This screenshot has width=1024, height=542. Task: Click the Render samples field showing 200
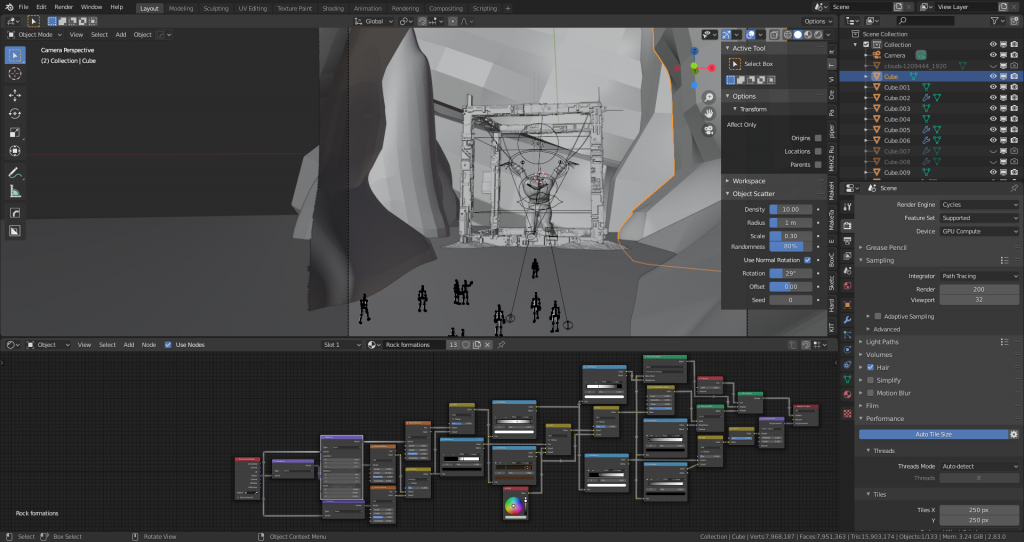(x=979, y=288)
